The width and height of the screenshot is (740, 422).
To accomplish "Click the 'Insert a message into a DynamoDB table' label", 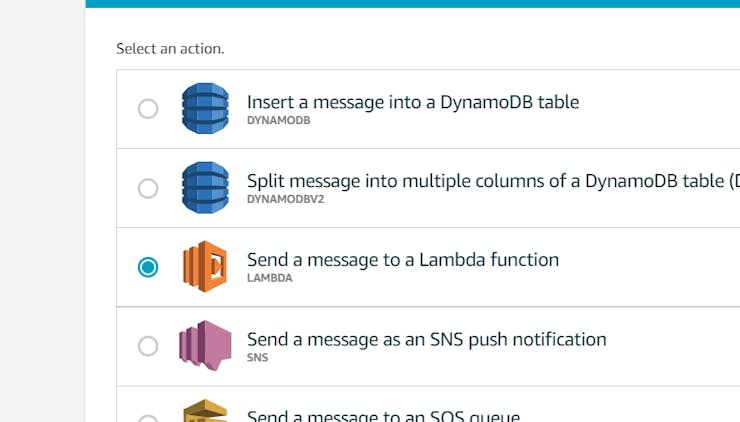I will [x=412, y=102].
